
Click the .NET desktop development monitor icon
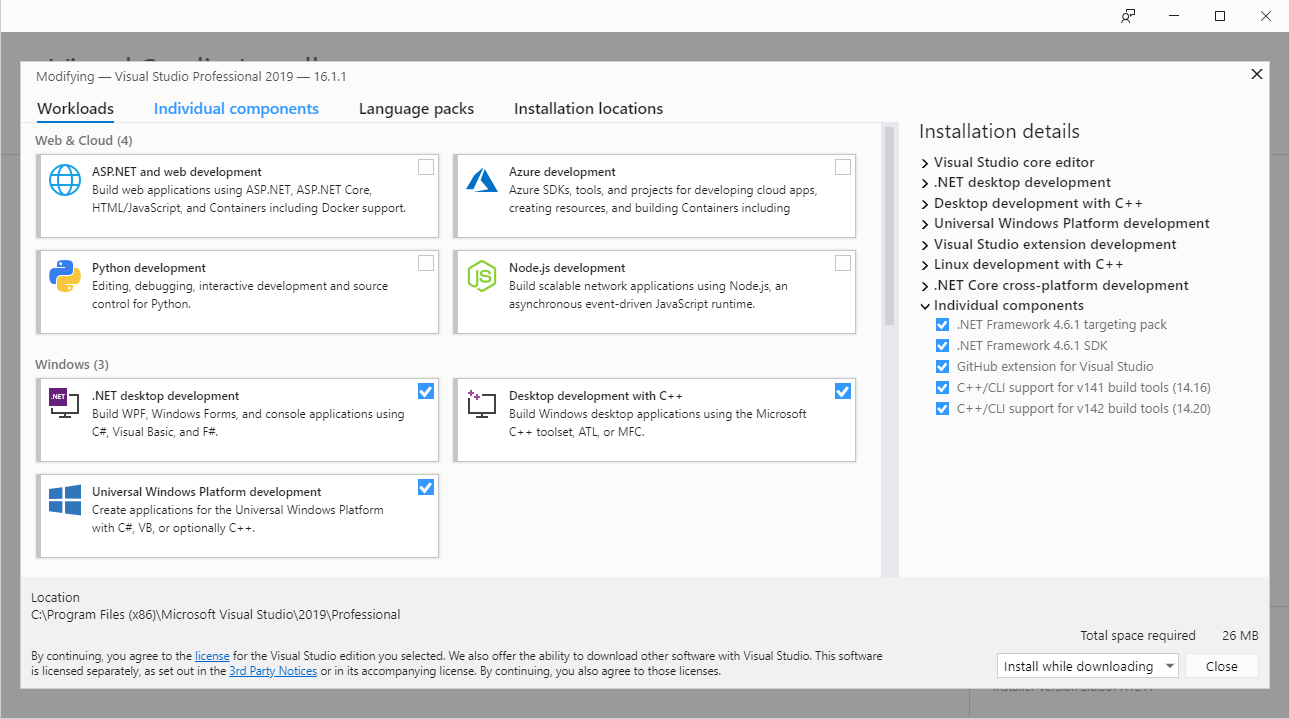click(65, 403)
